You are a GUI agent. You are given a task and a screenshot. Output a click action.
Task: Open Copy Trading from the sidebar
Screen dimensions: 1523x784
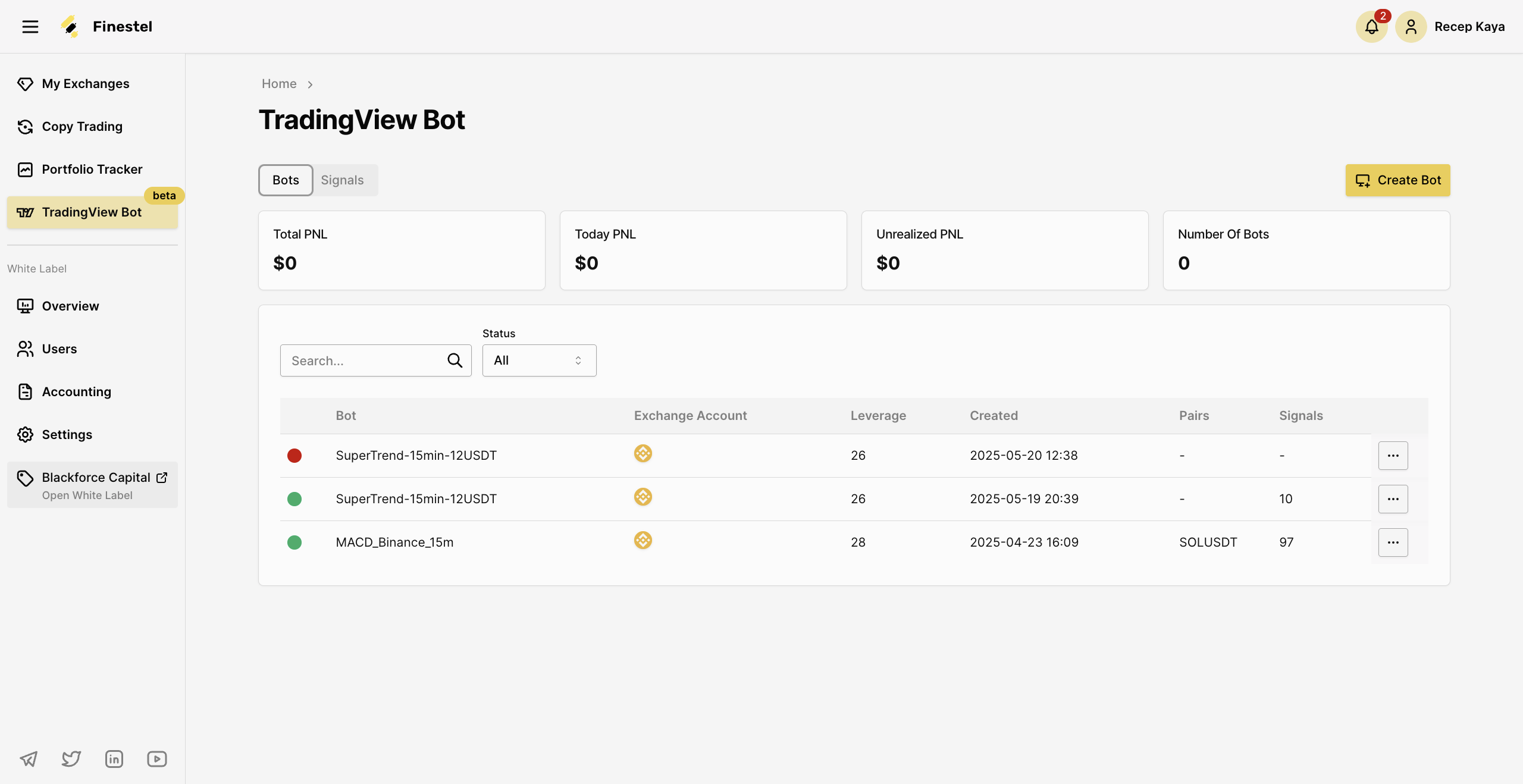pyautogui.click(x=82, y=126)
